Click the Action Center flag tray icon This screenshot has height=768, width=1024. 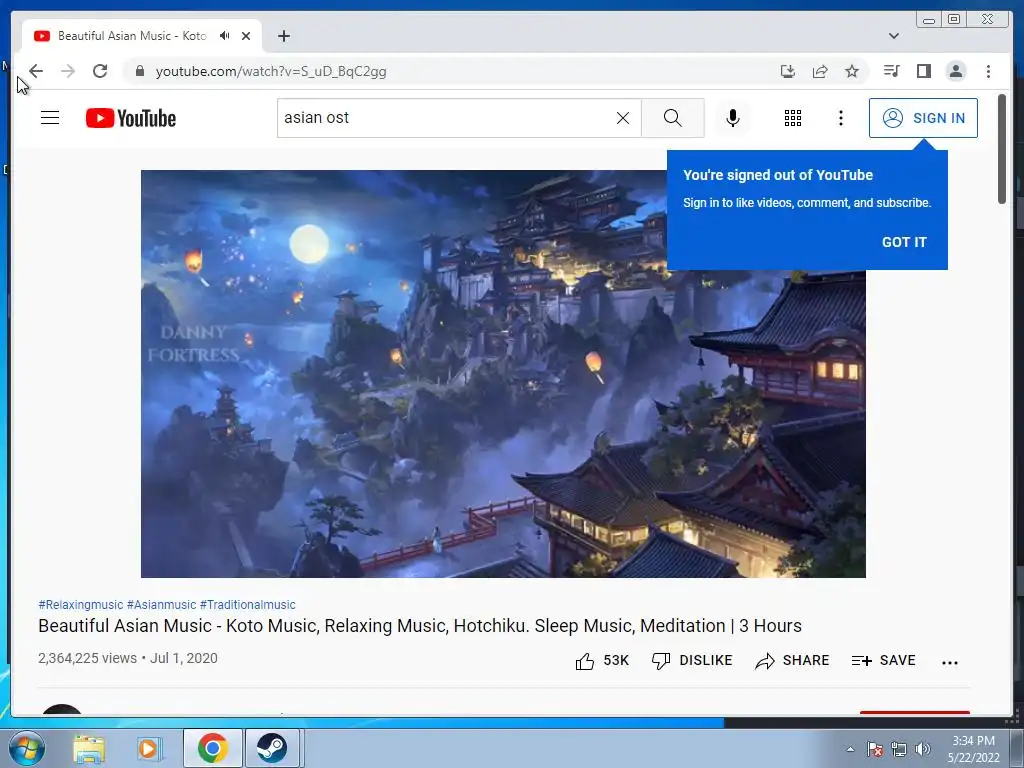coord(875,749)
